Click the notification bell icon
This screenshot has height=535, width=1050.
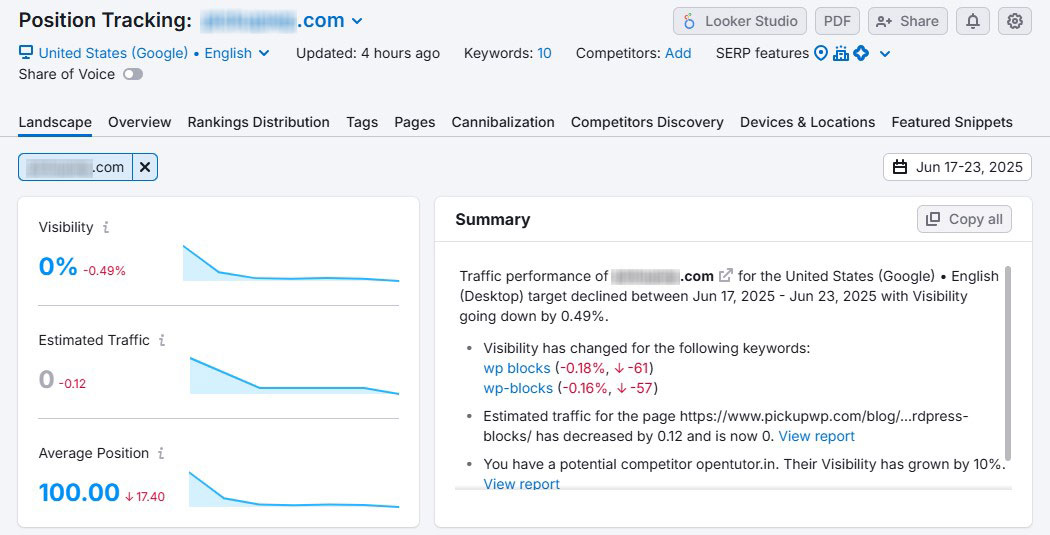pos(973,21)
